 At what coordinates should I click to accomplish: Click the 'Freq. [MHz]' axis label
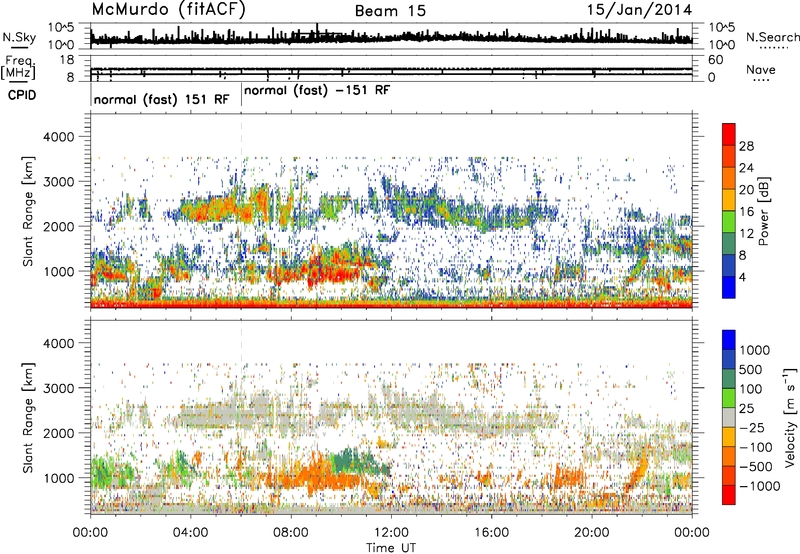[18, 68]
